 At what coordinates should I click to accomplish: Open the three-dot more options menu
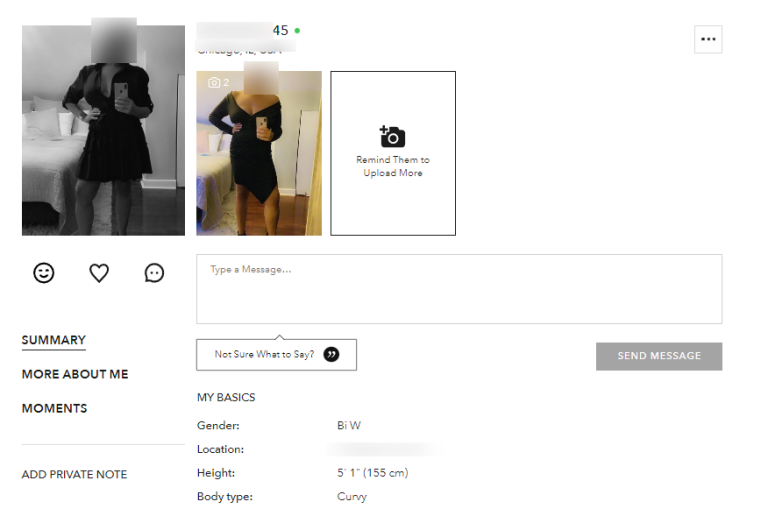tap(708, 39)
